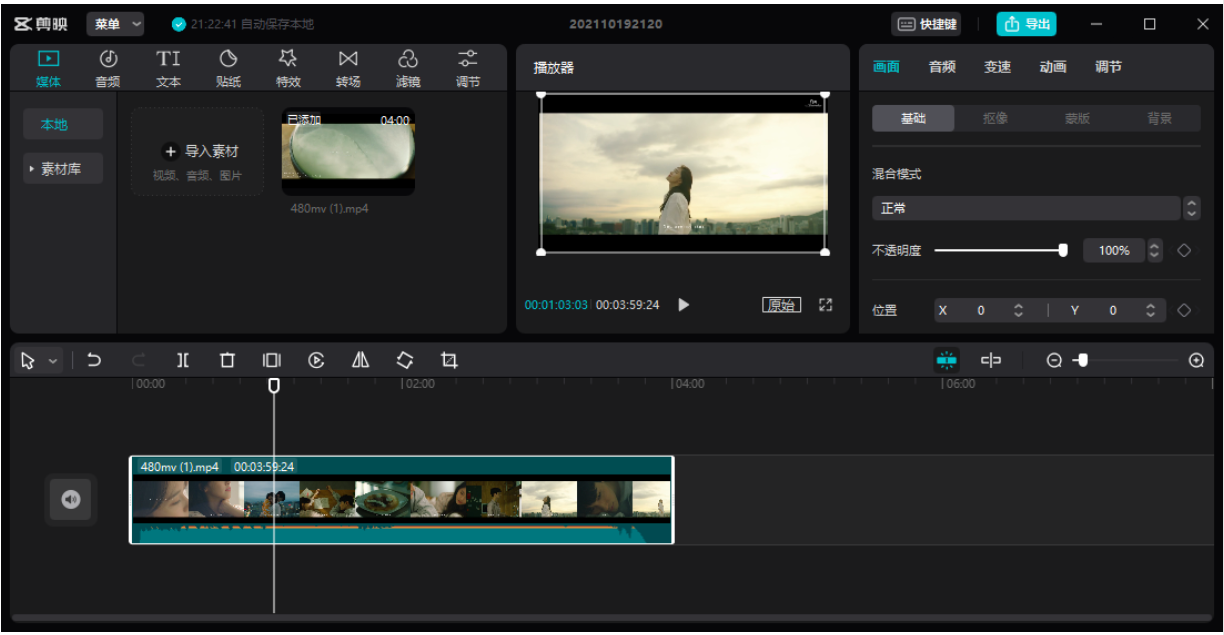Select the split clip tool
The image size is (1224, 635).
tap(183, 361)
